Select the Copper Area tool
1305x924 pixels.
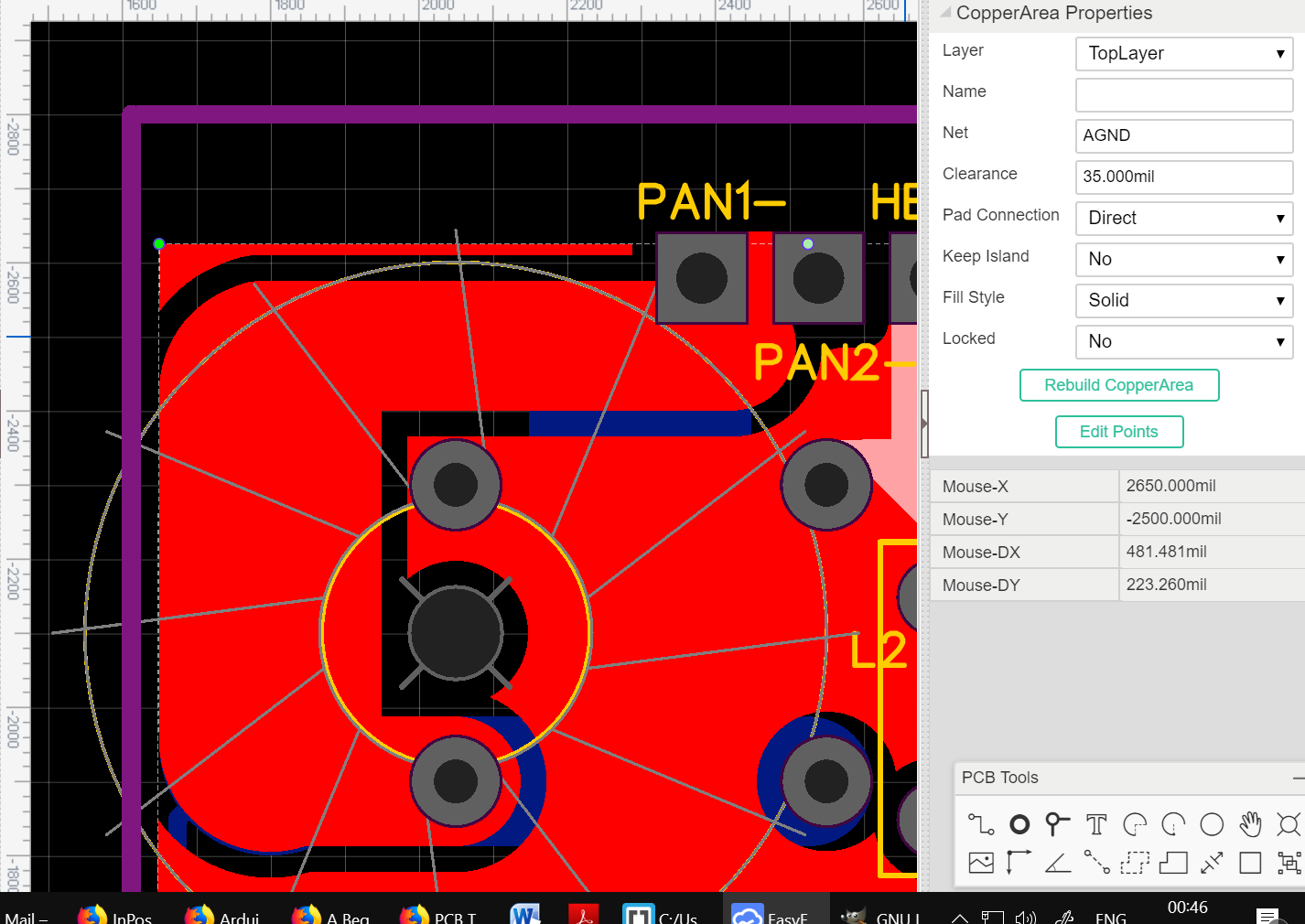click(x=1135, y=863)
